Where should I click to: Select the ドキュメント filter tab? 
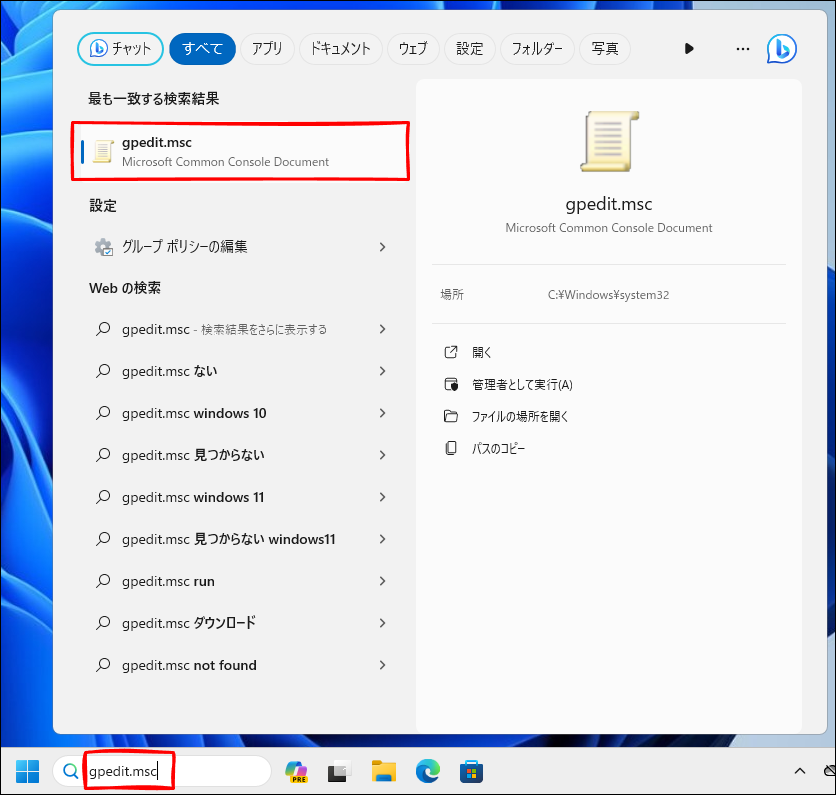[340, 48]
